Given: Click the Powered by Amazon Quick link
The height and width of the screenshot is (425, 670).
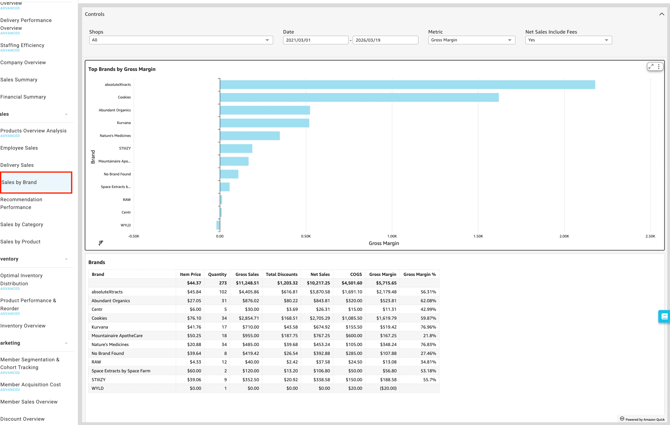Looking at the screenshot, I should (x=642, y=419).
